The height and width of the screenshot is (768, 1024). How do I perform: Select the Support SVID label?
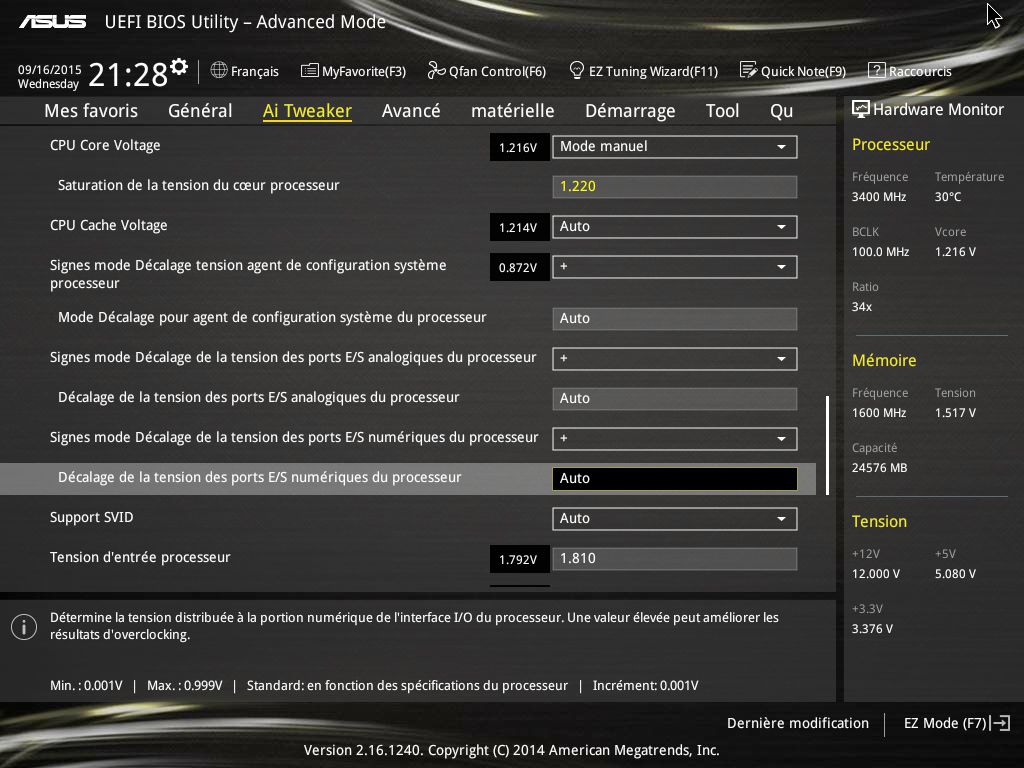91,517
